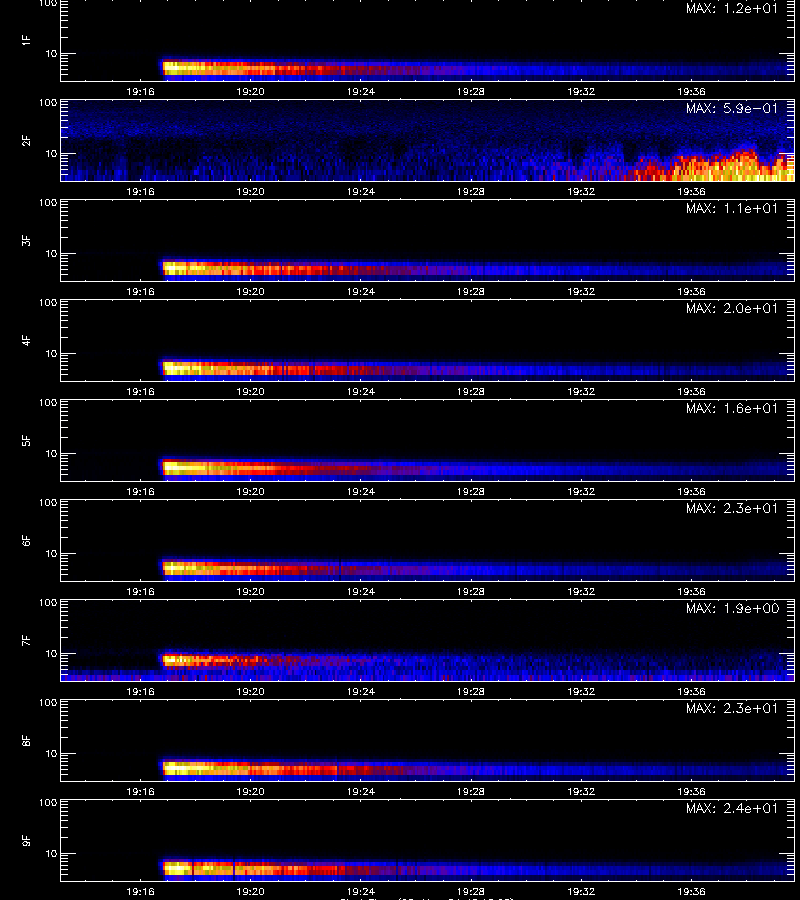This screenshot has width=800, height=900.
Task: Click the 19:32 time label under panel 2F
Action: 581,192
